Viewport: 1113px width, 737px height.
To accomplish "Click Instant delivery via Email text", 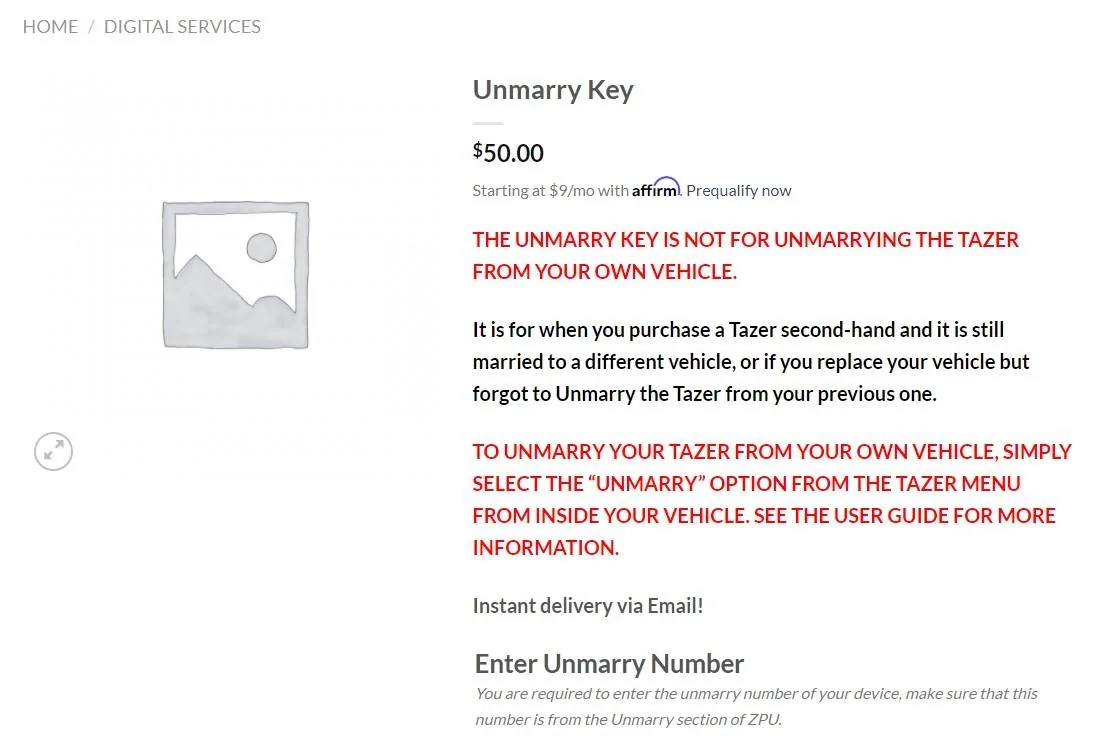I will pos(588,606).
